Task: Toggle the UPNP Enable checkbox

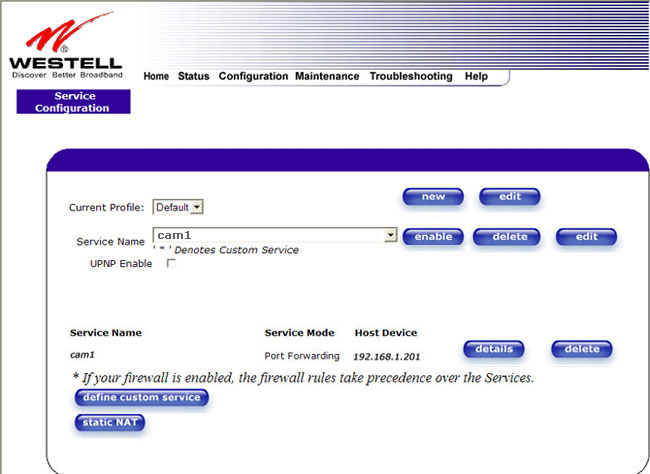Action: point(171,263)
